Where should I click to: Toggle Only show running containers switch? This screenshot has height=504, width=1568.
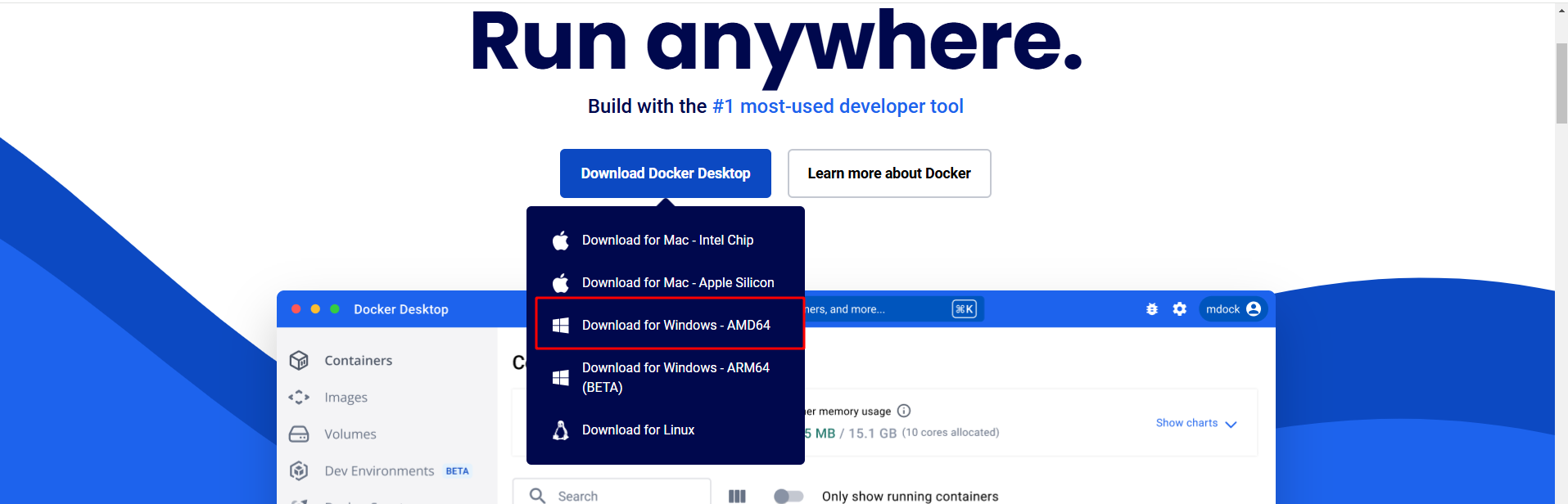789,496
